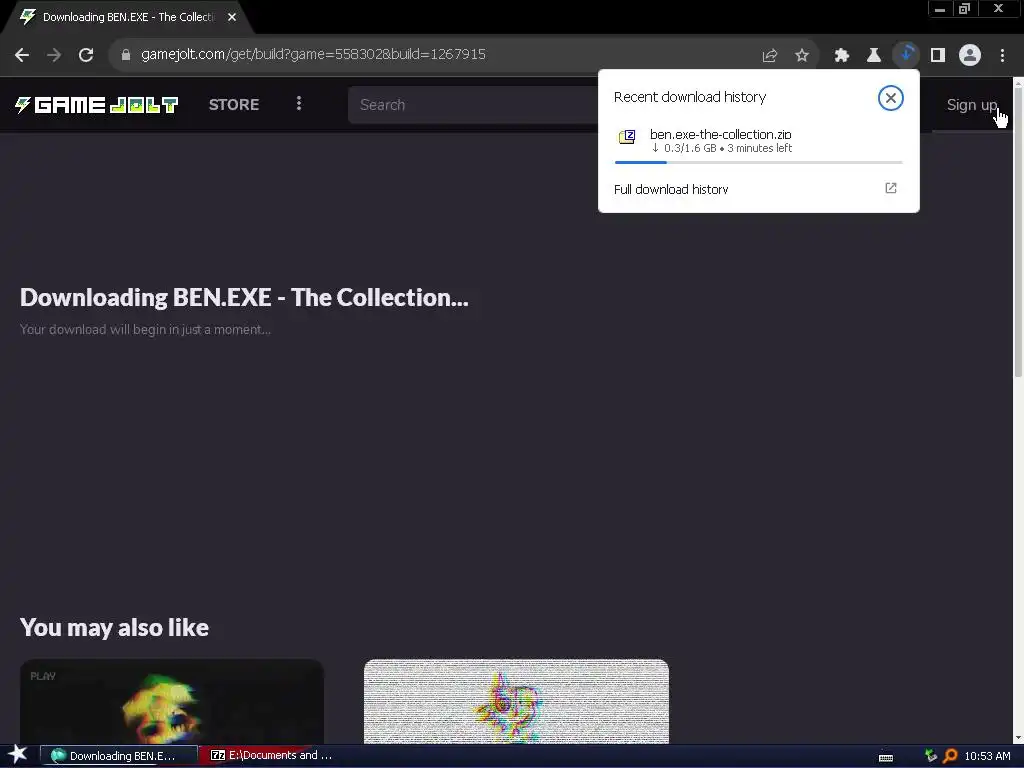This screenshot has width=1024, height=768.
Task: Select the Downloading BEN.EXE browser tab
Action: [x=127, y=17]
